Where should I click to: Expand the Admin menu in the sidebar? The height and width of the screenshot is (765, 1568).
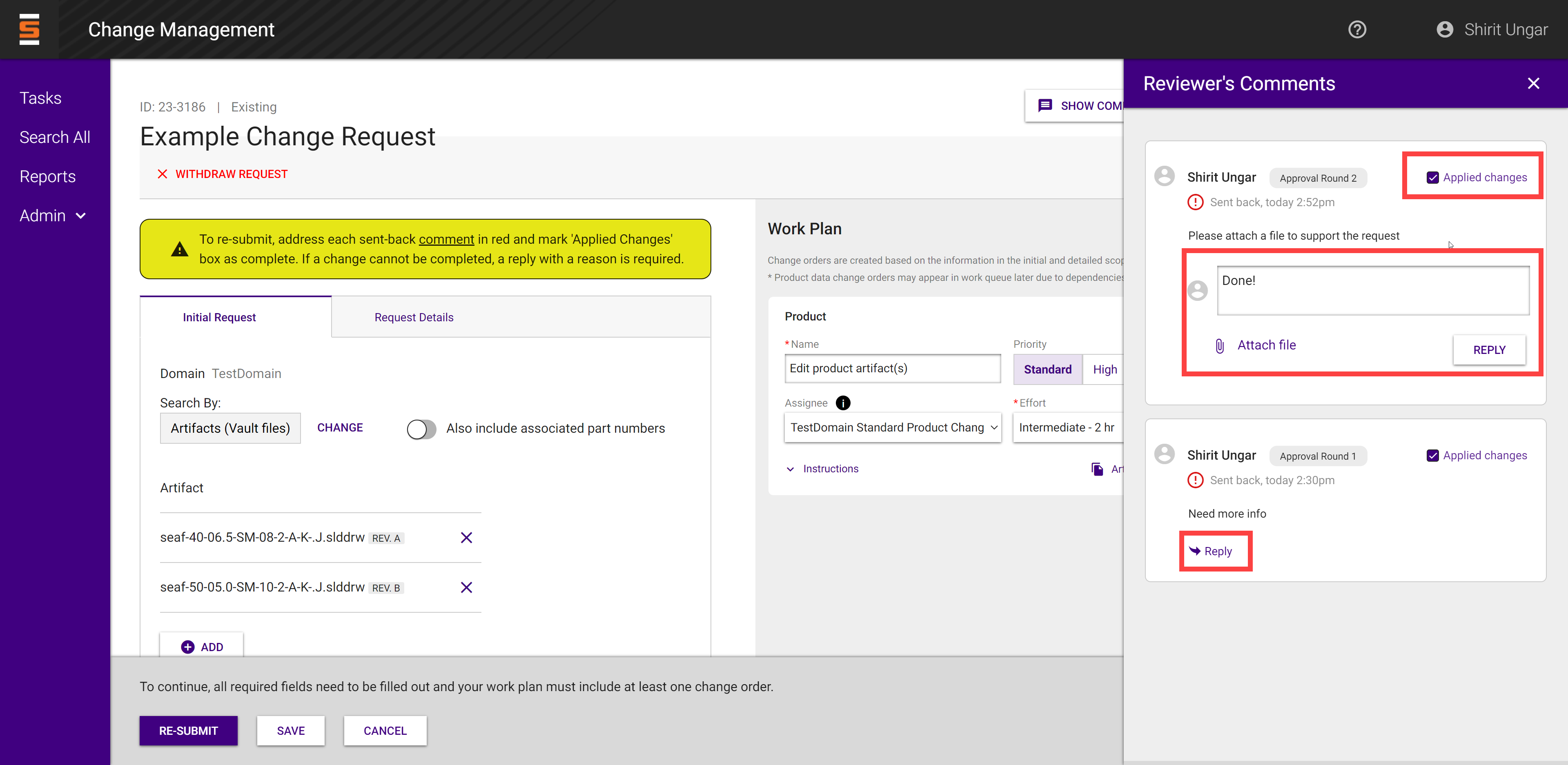53,216
